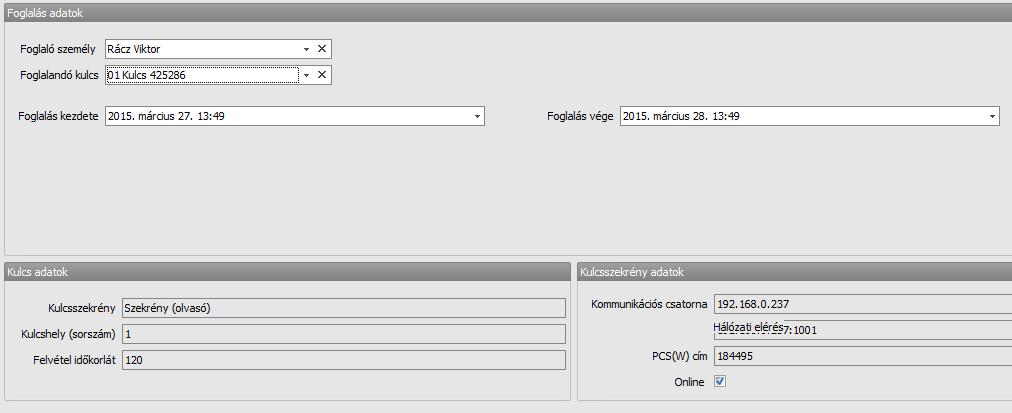Click the Kommunikációs csatorna label
The image size is (1012, 413).
tap(649, 304)
